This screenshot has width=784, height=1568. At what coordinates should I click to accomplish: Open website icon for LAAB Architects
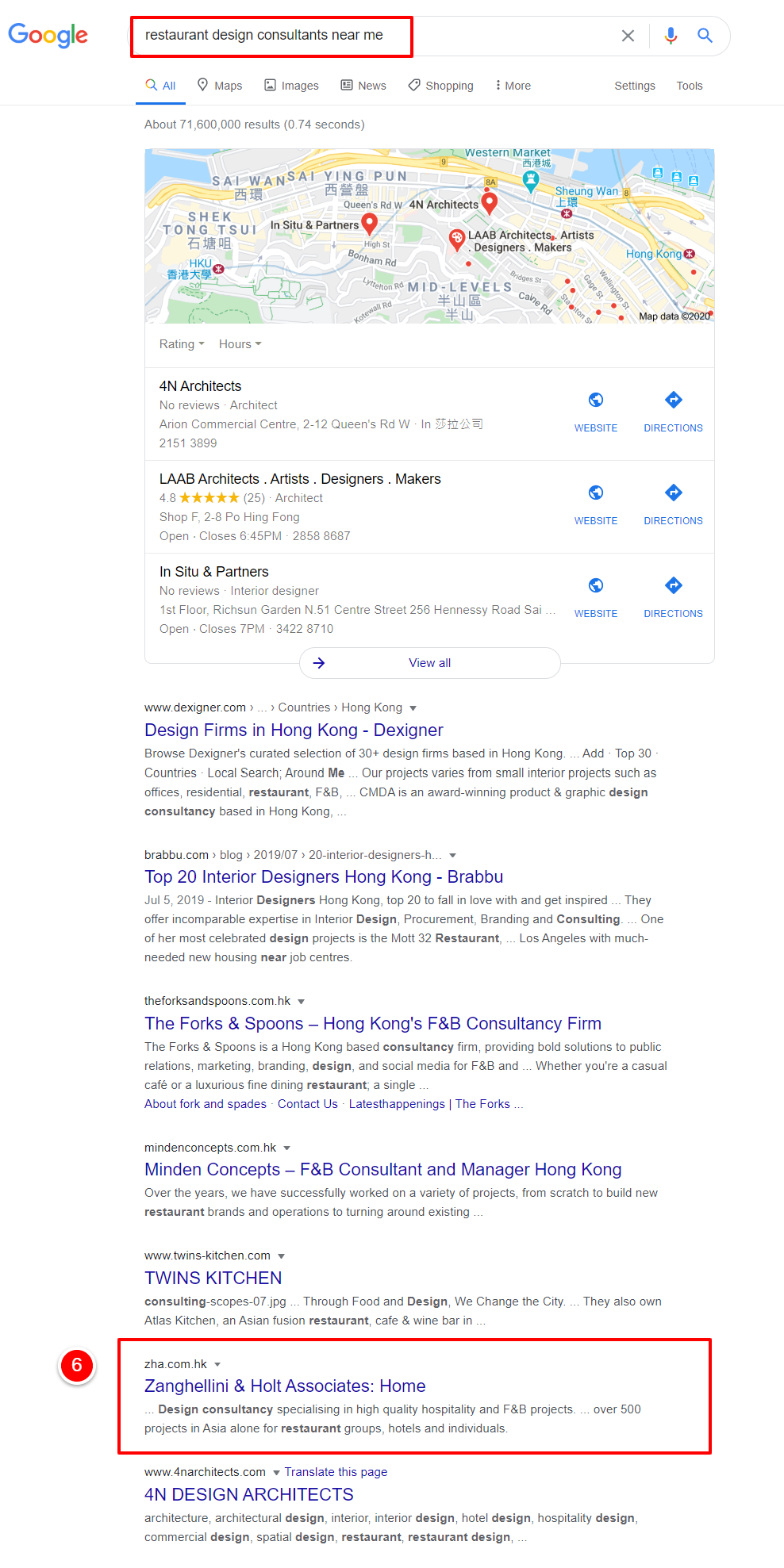point(596,493)
